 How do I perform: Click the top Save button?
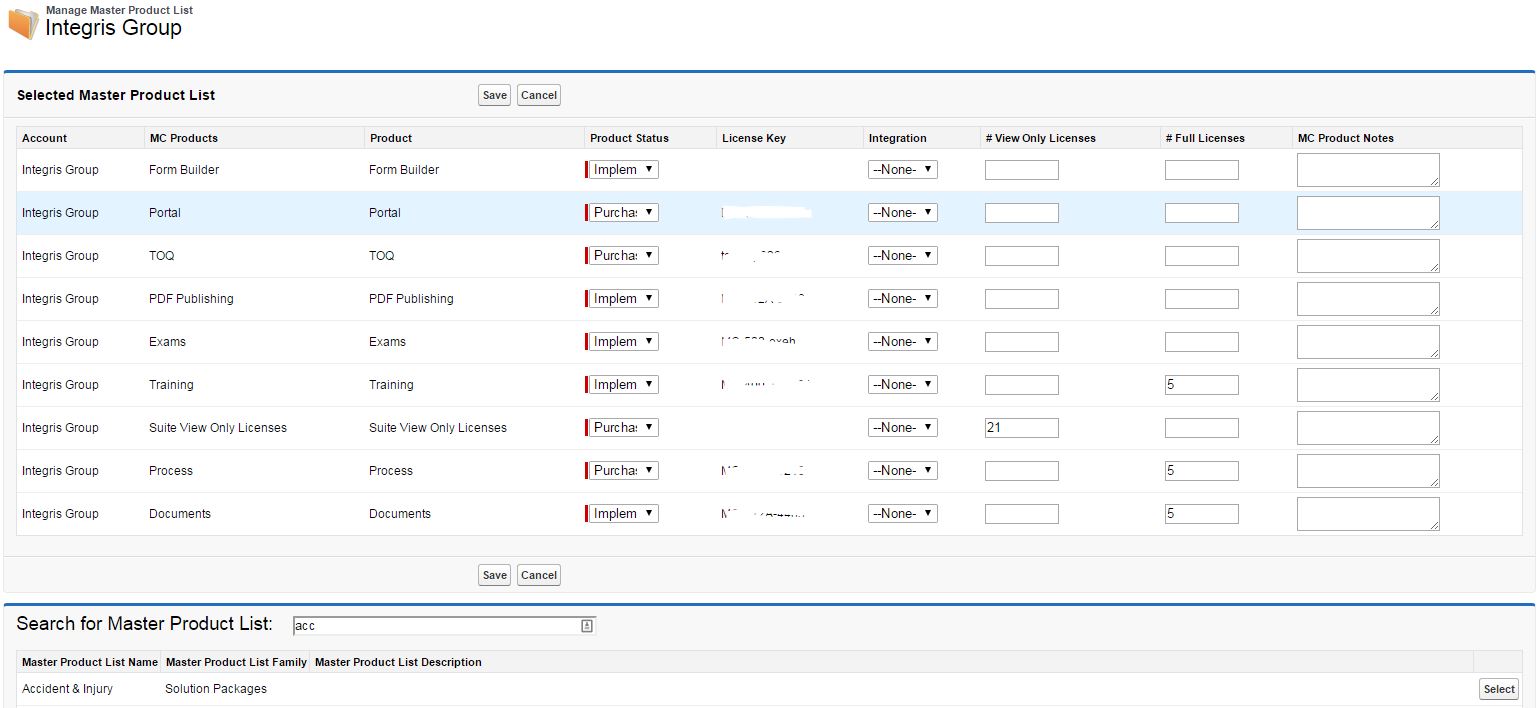(494, 95)
